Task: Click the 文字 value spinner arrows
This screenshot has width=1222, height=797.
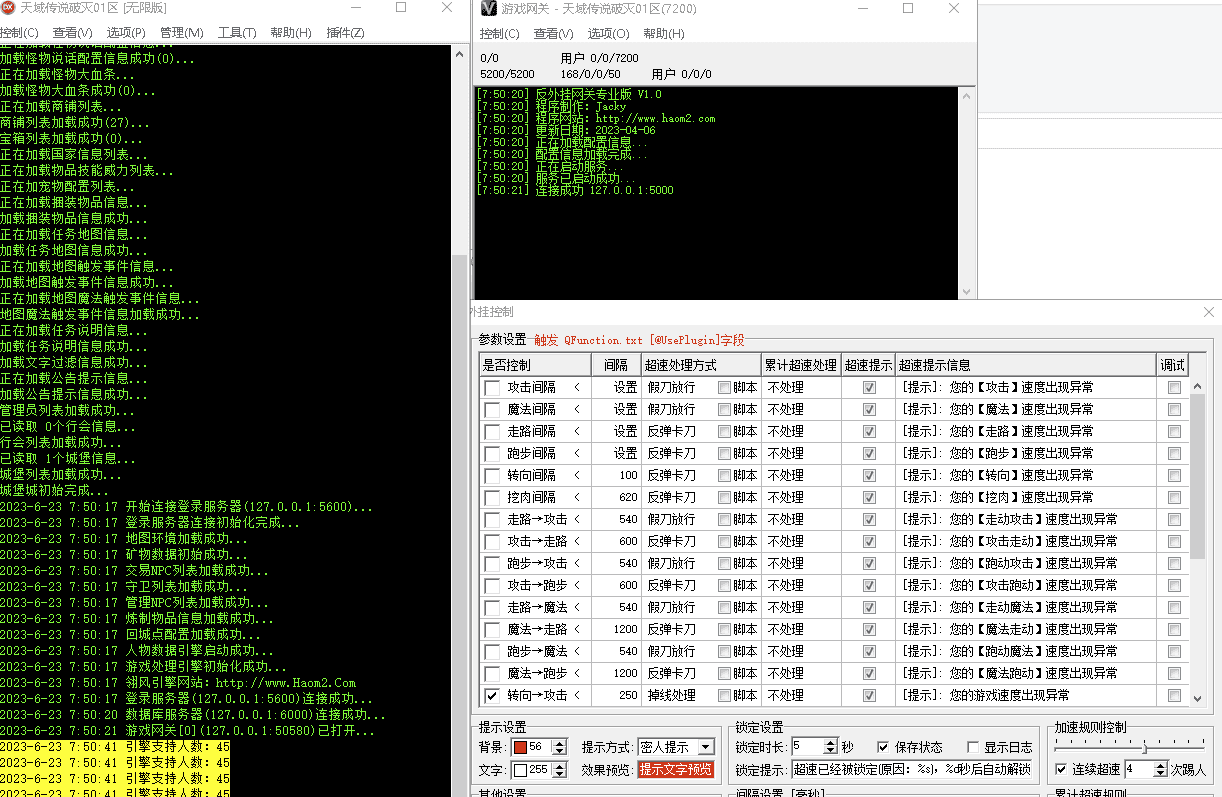Action: pos(559,770)
